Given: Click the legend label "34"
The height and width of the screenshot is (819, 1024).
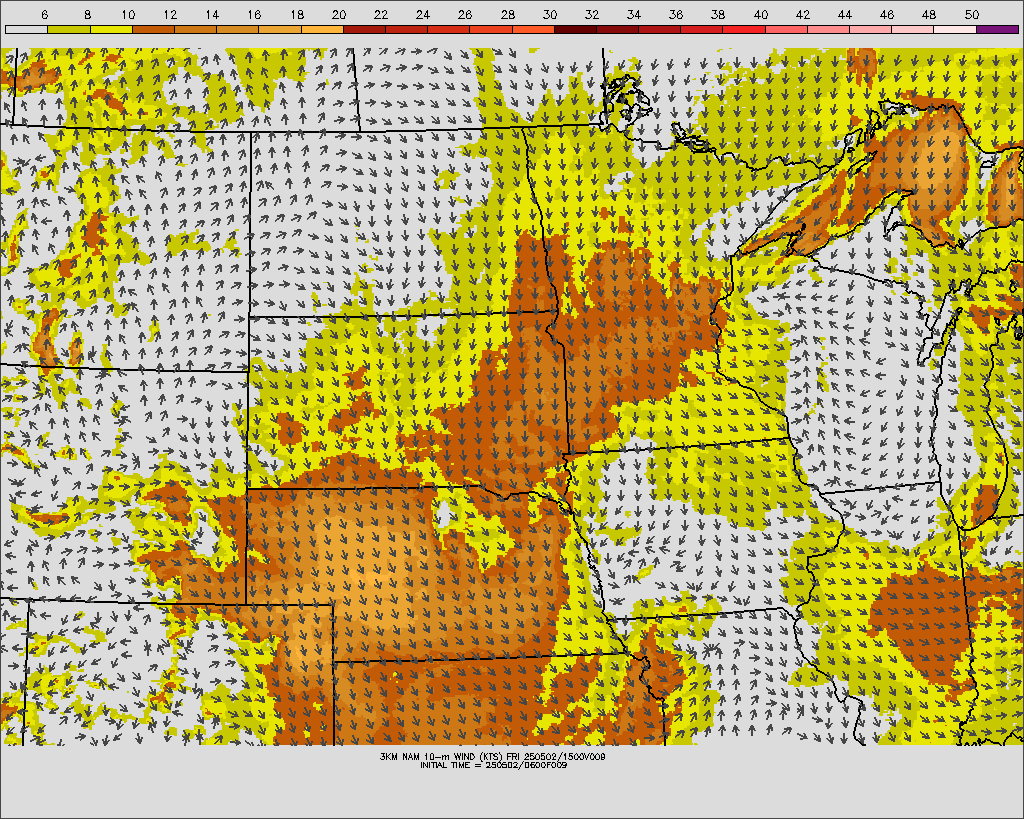Looking at the screenshot, I should 633,14.
